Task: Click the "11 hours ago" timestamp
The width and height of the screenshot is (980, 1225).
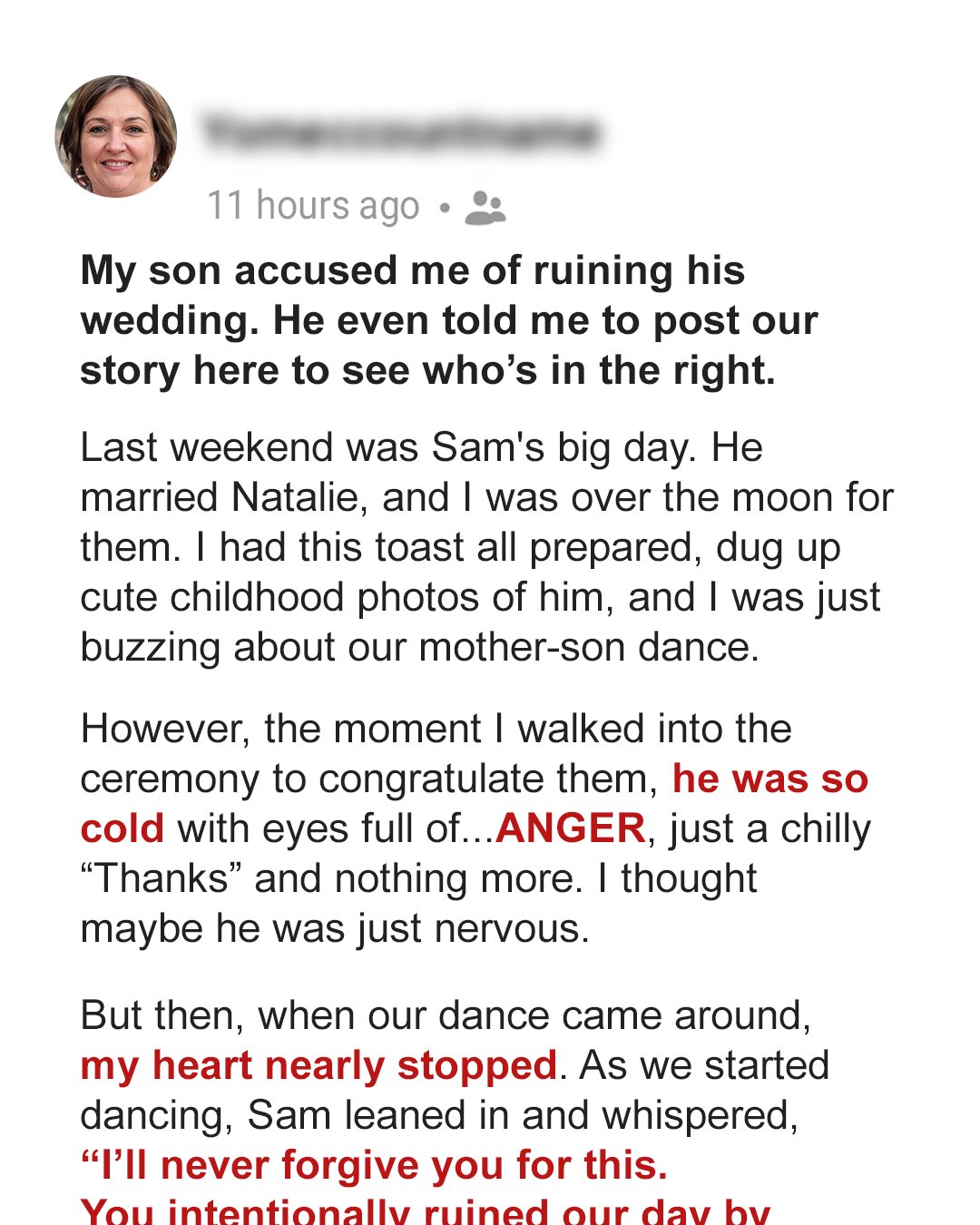Action: pyautogui.click(x=313, y=206)
